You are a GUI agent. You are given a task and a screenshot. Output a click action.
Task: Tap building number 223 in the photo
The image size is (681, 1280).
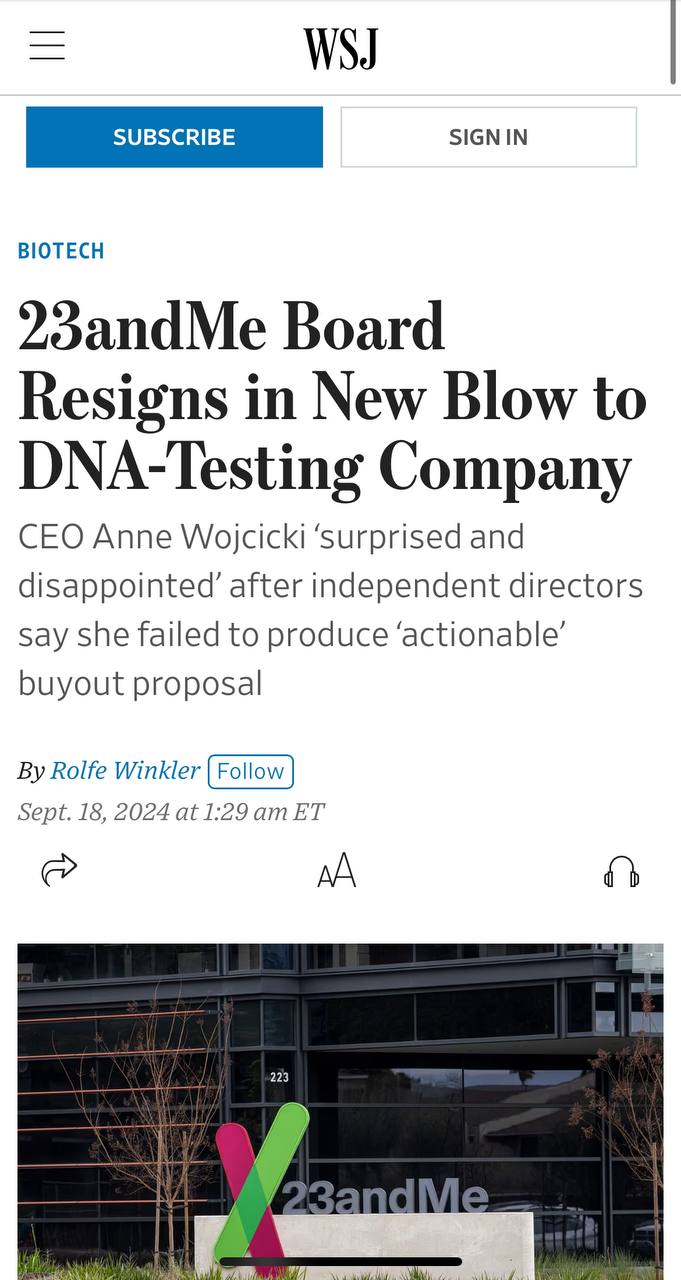click(x=279, y=1077)
